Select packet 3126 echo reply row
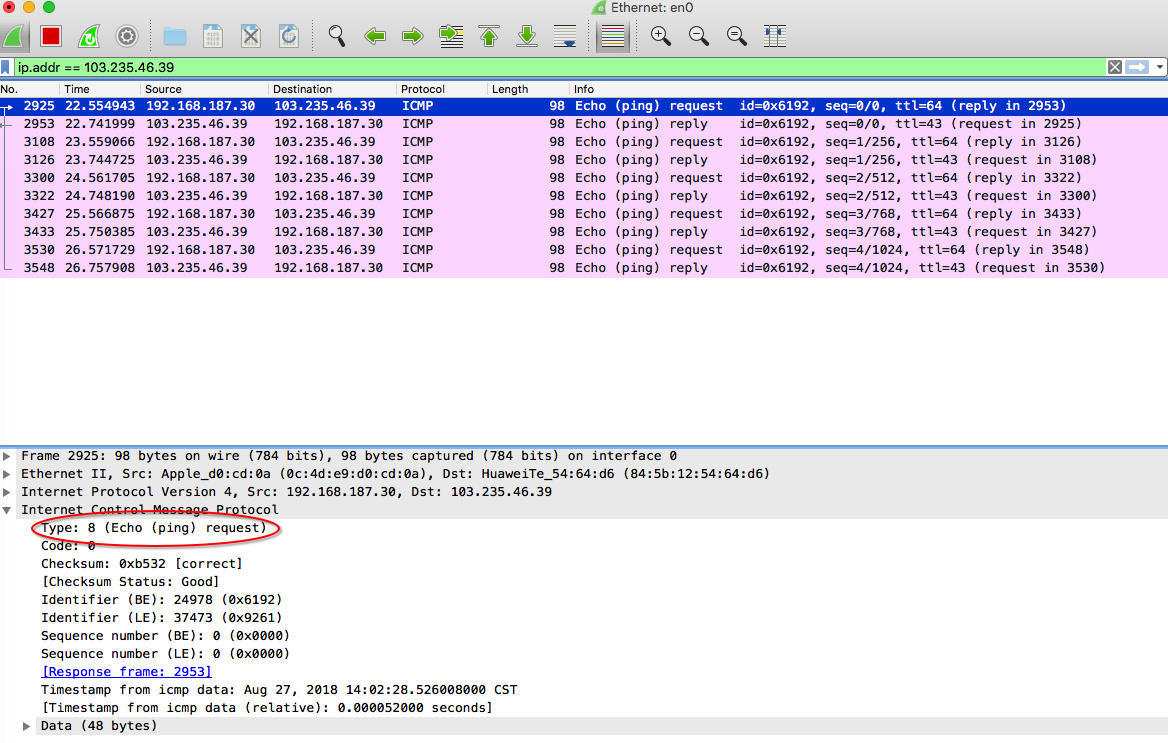 [584, 159]
